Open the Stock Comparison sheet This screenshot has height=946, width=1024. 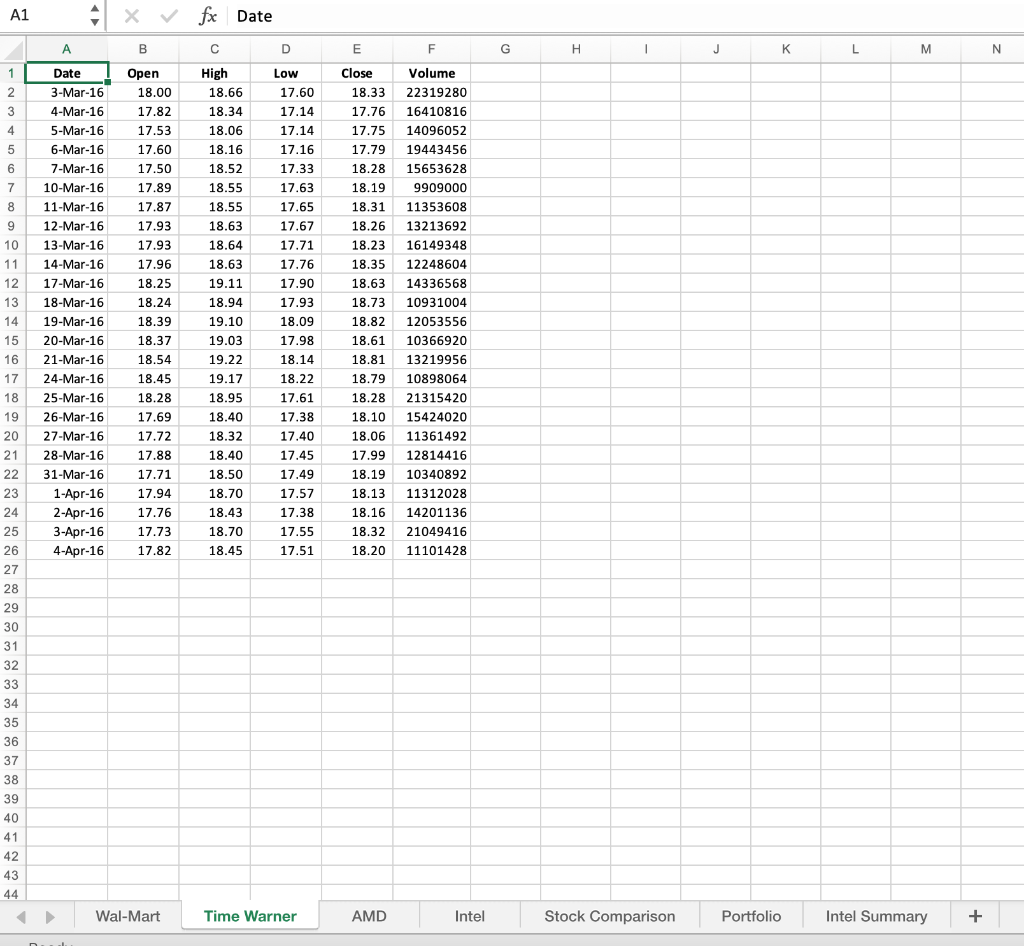(609, 915)
